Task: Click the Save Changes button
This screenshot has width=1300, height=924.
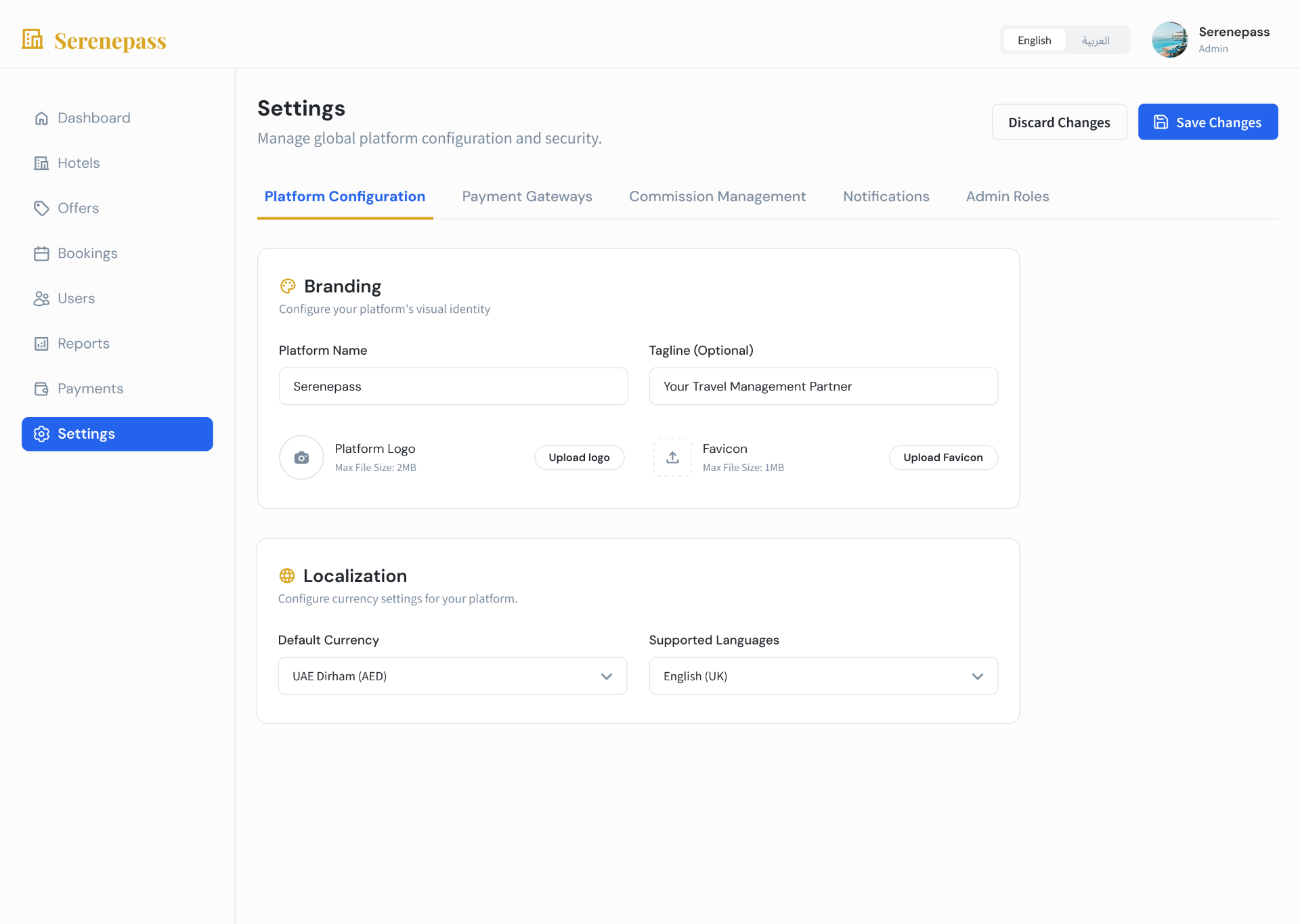Action: pos(1208,122)
